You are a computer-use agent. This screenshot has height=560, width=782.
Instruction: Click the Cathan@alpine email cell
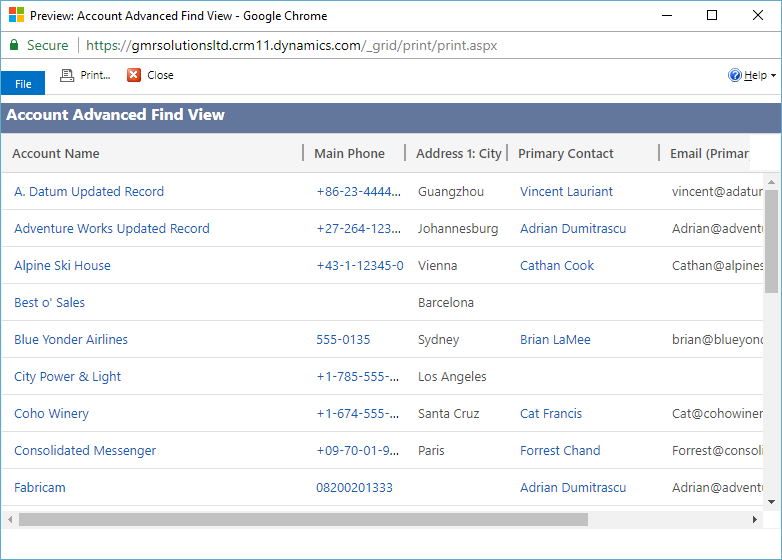pyautogui.click(x=717, y=265)
